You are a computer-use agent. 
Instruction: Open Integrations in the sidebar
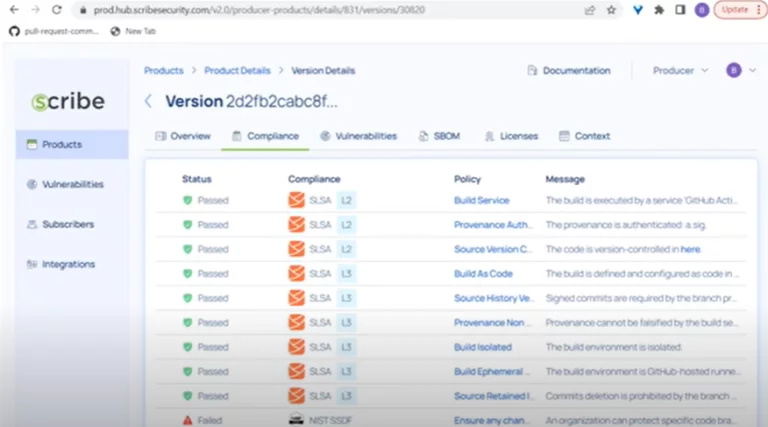[x=61, y=264]
